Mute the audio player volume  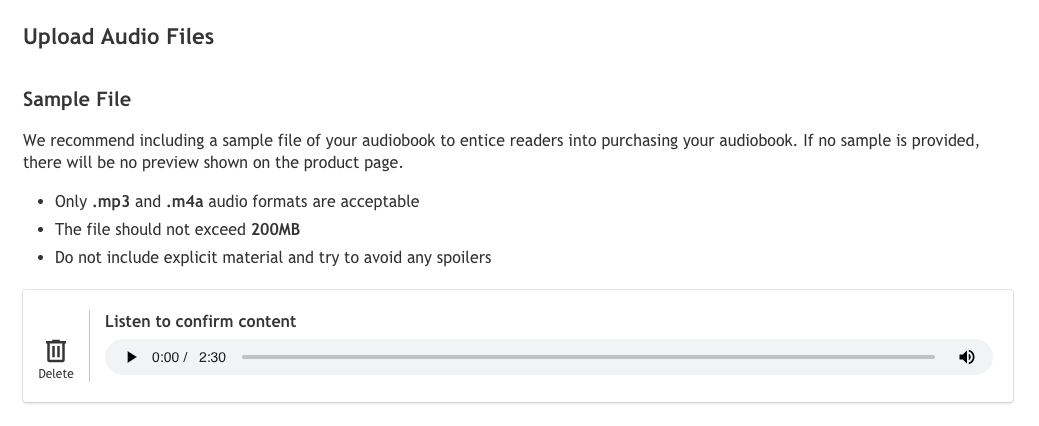pyautogui.click(x=966, y=357)
